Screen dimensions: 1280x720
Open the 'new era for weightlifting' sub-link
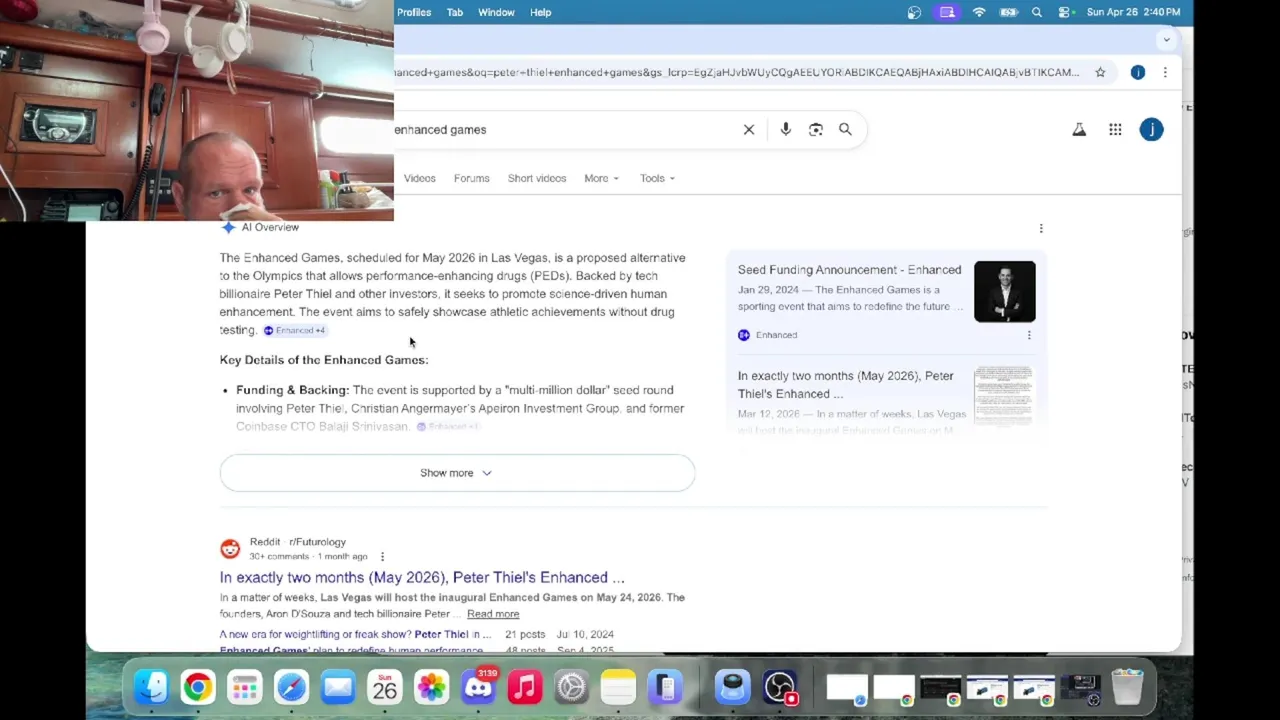[356, 634]
